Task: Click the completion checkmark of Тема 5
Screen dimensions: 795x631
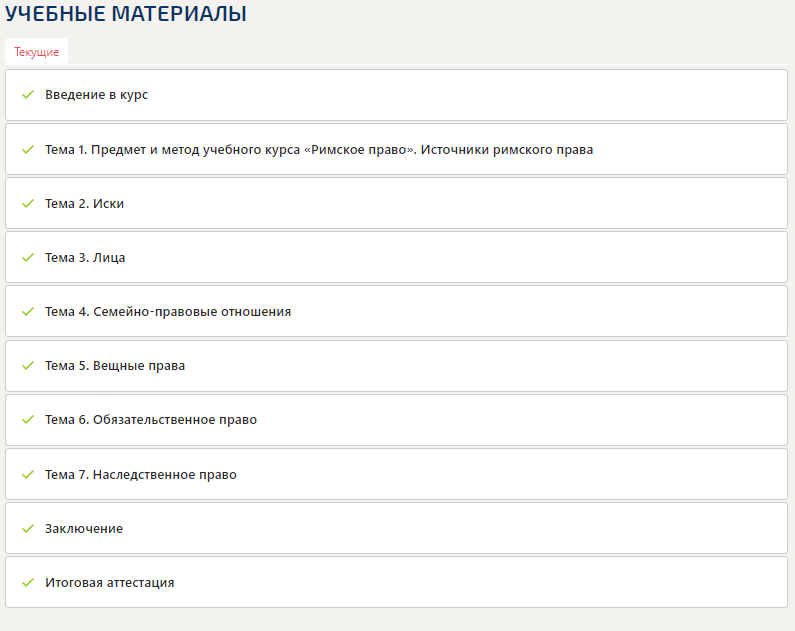Action: (x=28, y=365)
